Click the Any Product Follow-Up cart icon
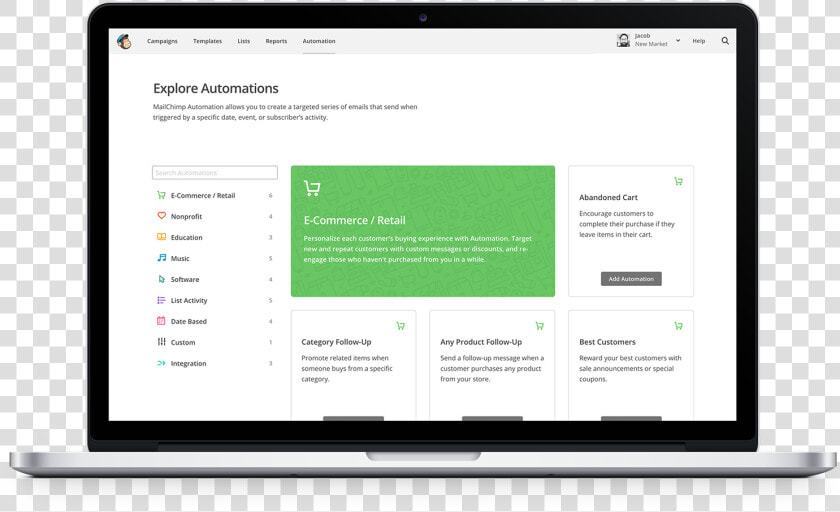840x512 pixels. pos(539,326)
